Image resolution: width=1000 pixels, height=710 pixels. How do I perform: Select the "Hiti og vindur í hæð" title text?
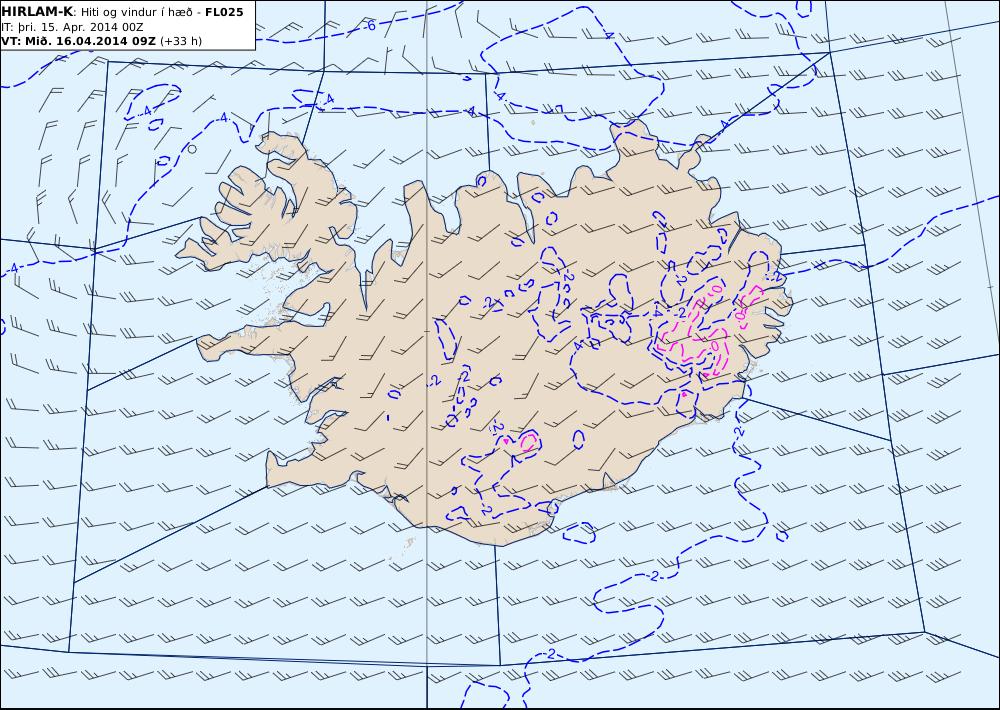pyautogui.click(x=136, y=12)
